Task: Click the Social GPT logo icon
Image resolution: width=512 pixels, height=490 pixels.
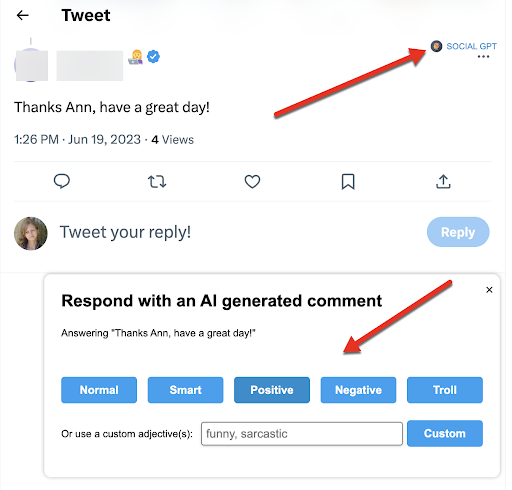Action: (x=436, y=46)
